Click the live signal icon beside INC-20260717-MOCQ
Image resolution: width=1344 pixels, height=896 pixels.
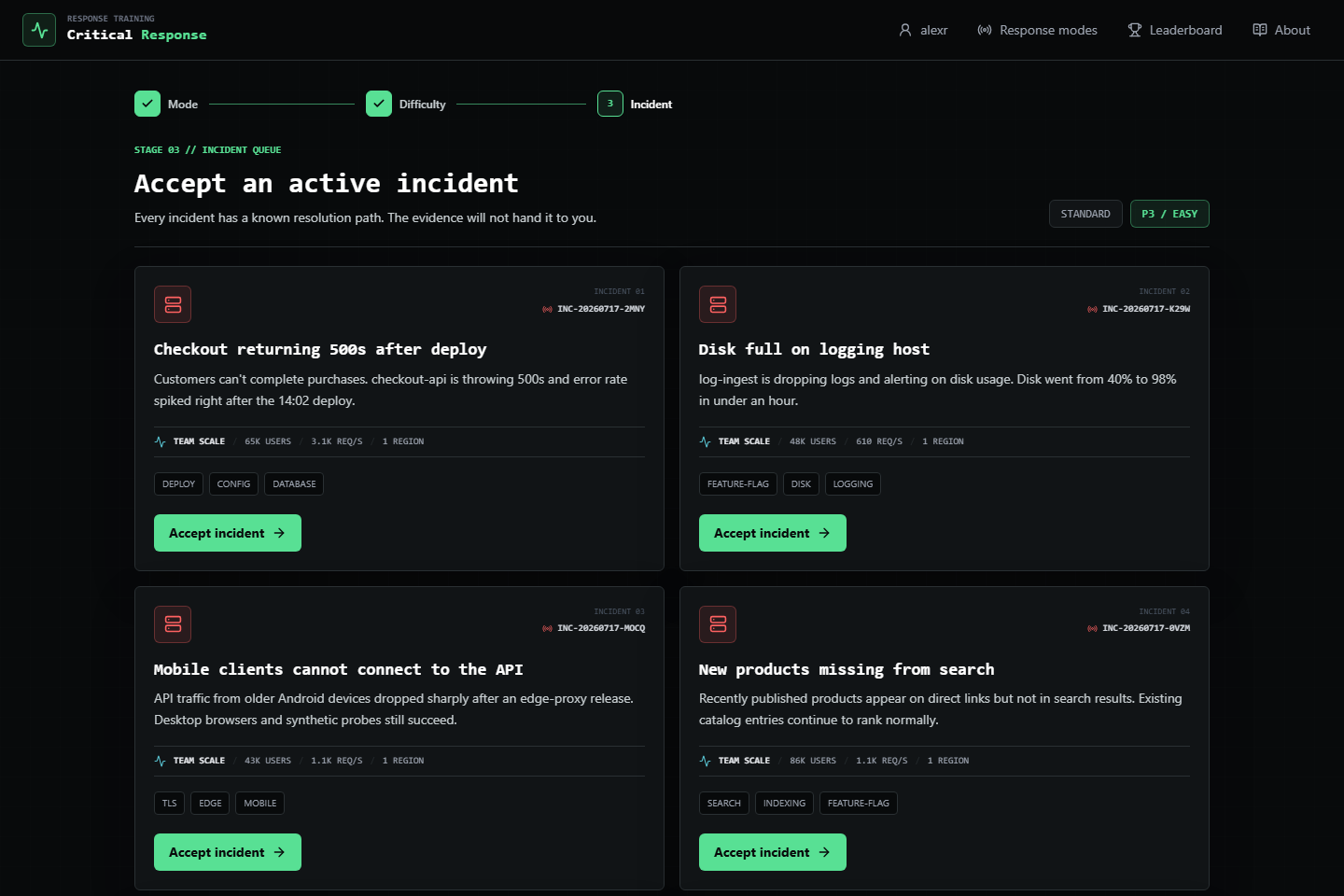pyautogui.click(x=548, y=628)
